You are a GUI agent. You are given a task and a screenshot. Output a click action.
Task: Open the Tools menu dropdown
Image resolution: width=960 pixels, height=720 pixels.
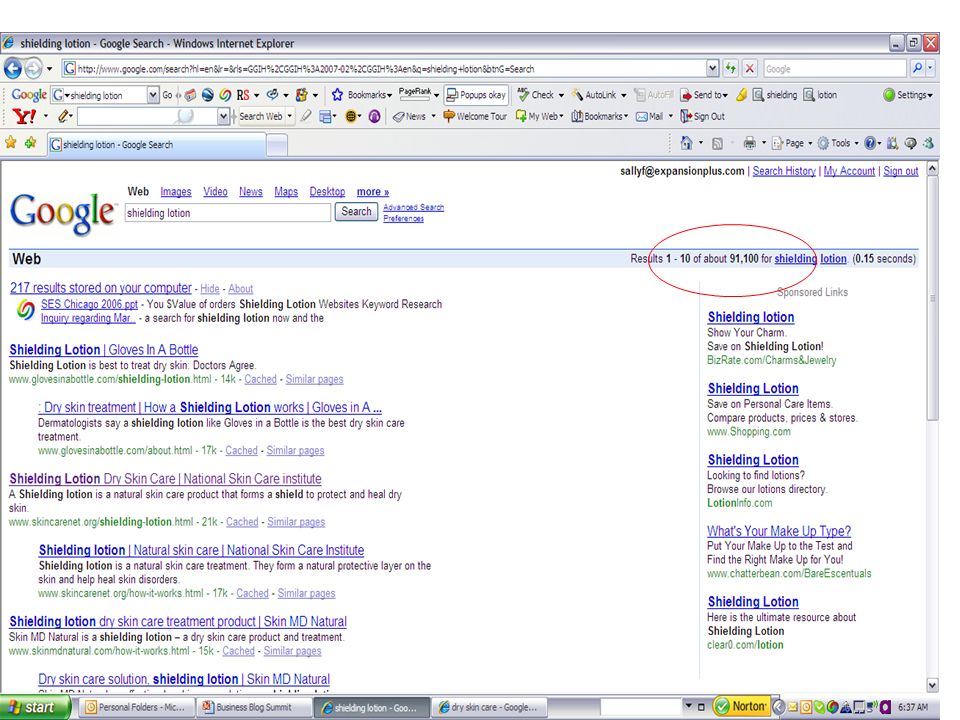tap(839, 143)
